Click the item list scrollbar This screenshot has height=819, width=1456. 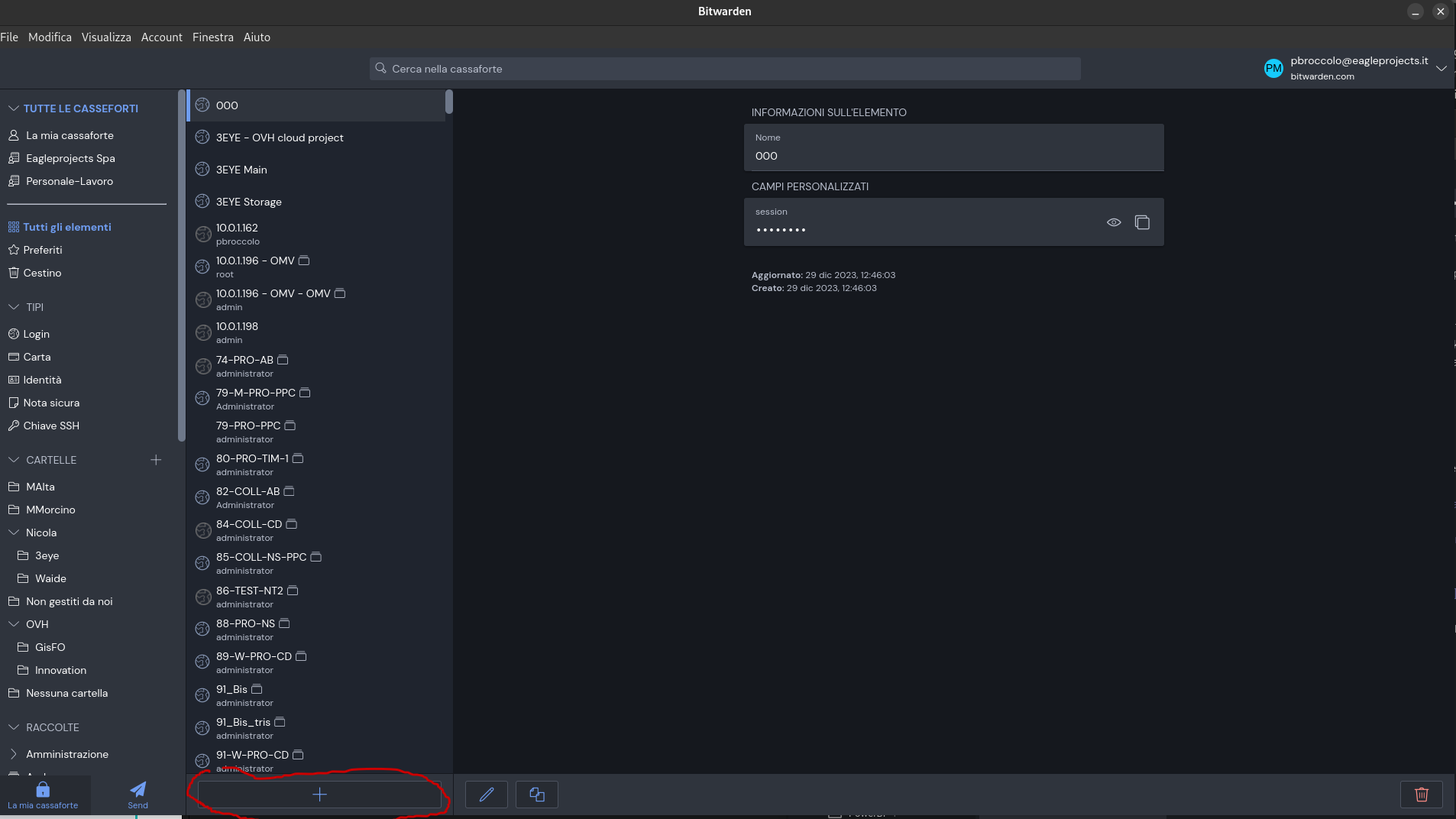pos(449,102)
